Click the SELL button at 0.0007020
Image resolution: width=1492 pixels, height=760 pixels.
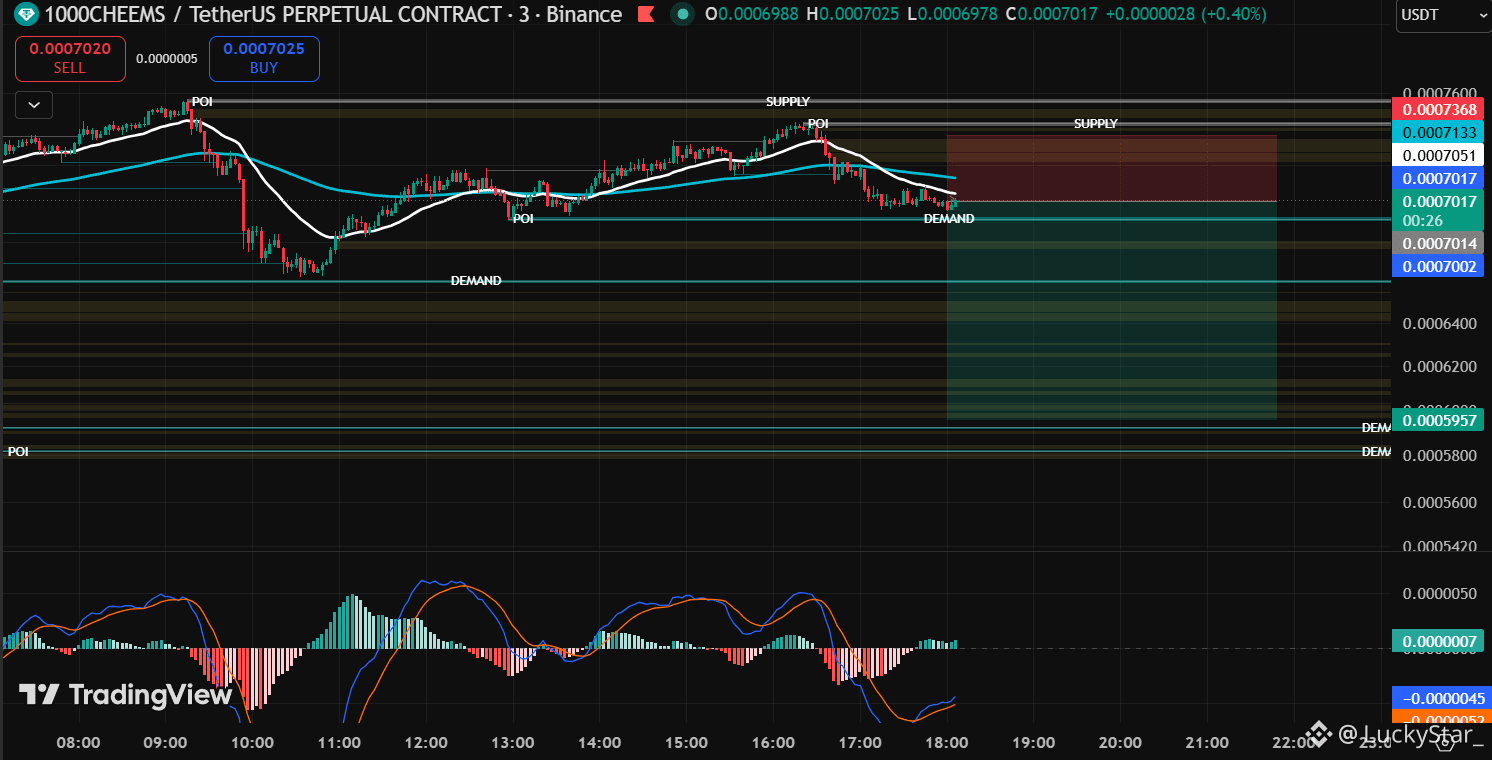70,58
